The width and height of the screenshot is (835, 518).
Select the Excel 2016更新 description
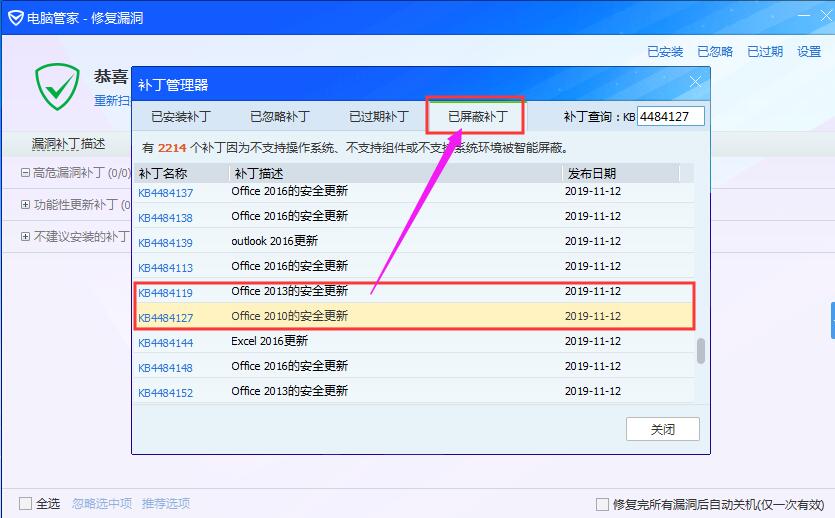point(269,341)
